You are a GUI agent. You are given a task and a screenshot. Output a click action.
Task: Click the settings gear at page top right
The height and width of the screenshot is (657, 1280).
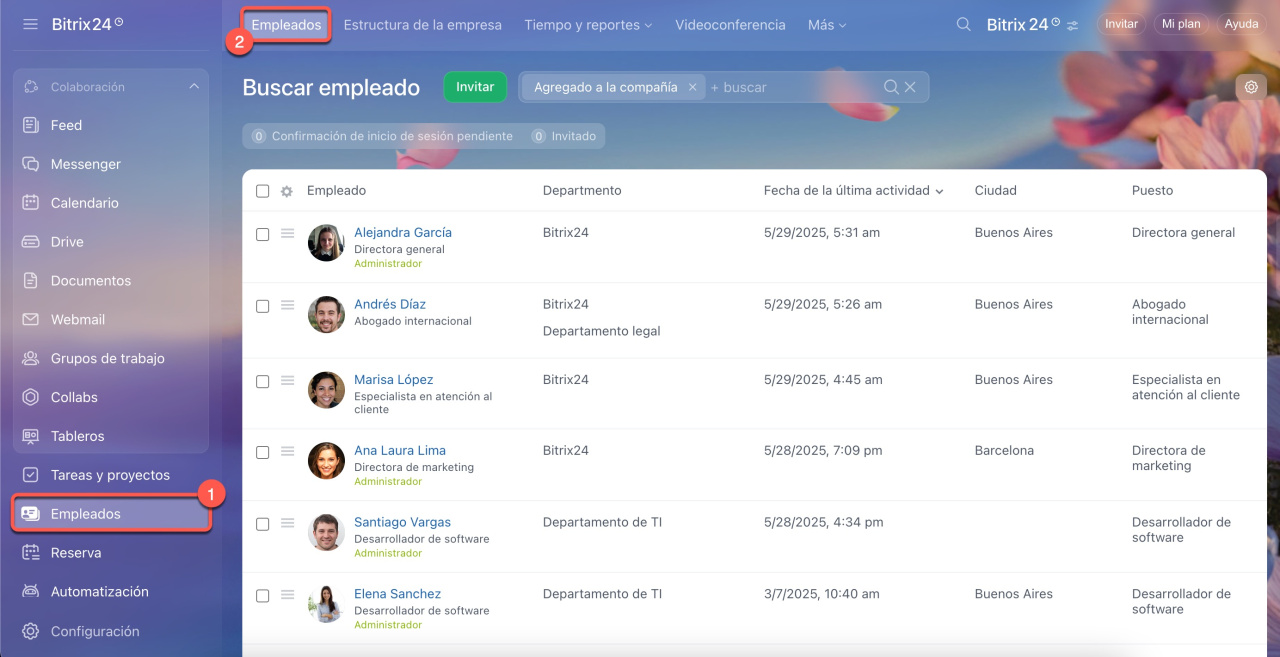1251,87
